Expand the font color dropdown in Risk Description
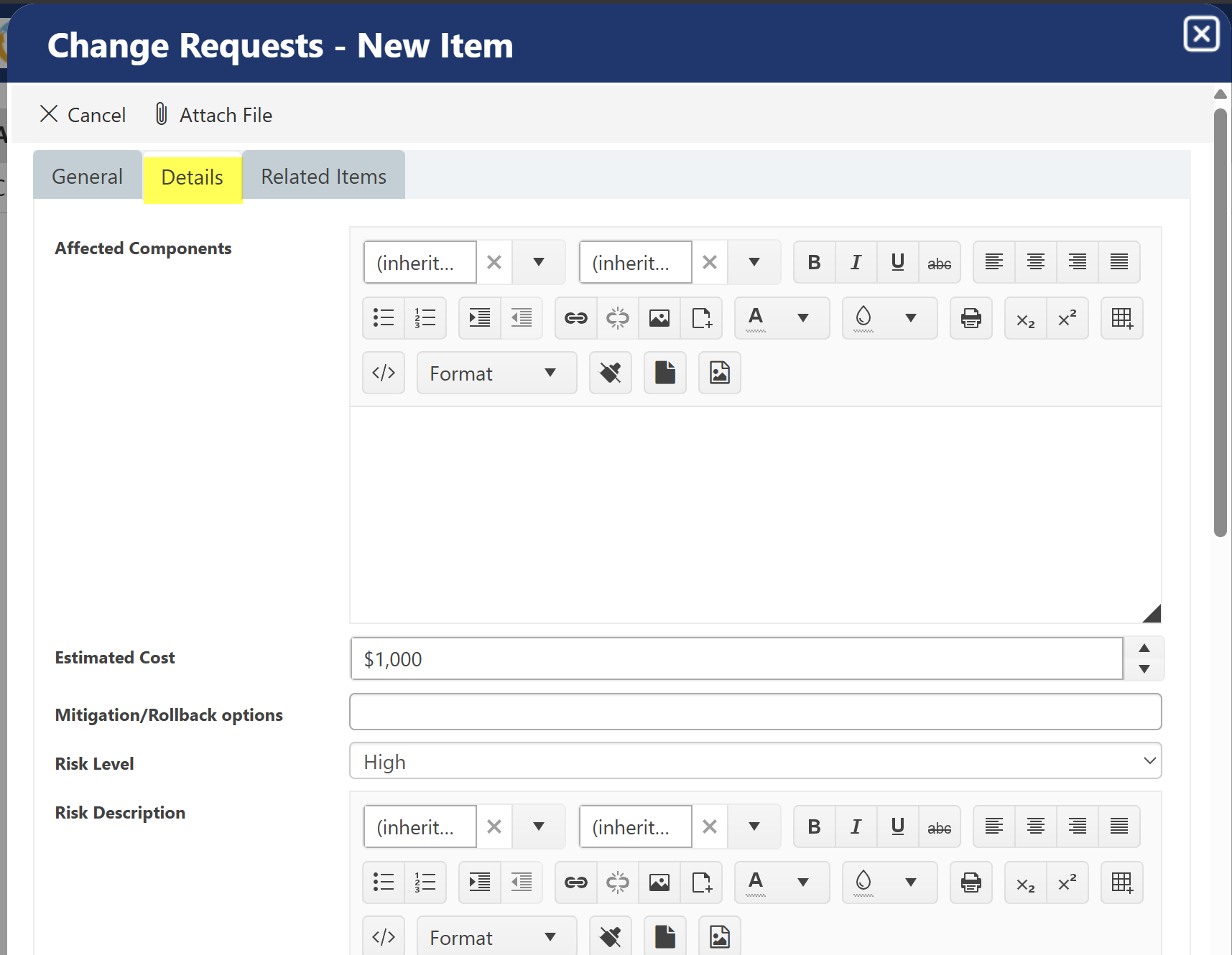 (x=803, y=882)
